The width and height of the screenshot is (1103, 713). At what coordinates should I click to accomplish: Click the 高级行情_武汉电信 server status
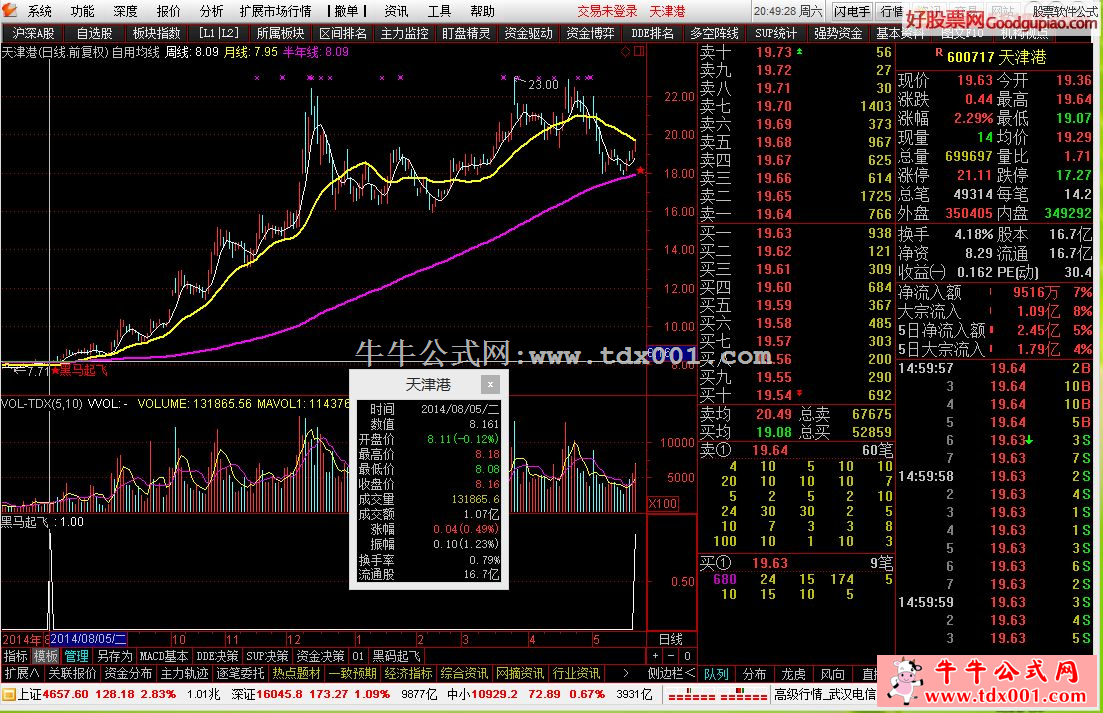(x=824, y=695)
